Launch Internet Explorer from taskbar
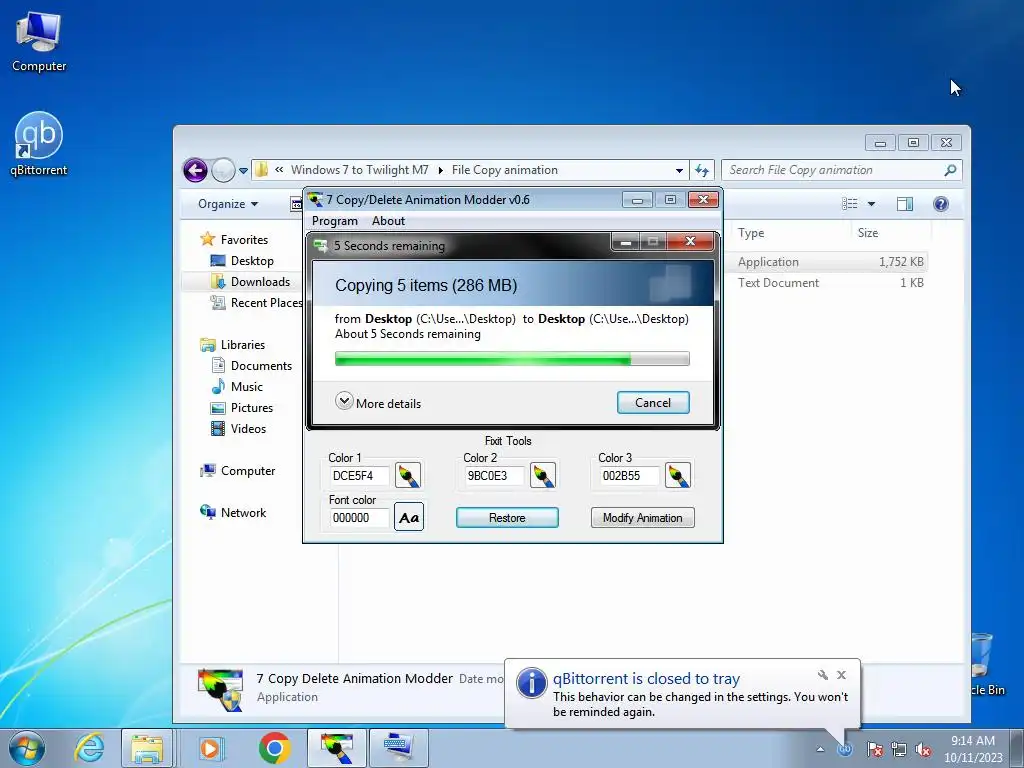This screenshot has height=768, width=1024. click(89, 748)
